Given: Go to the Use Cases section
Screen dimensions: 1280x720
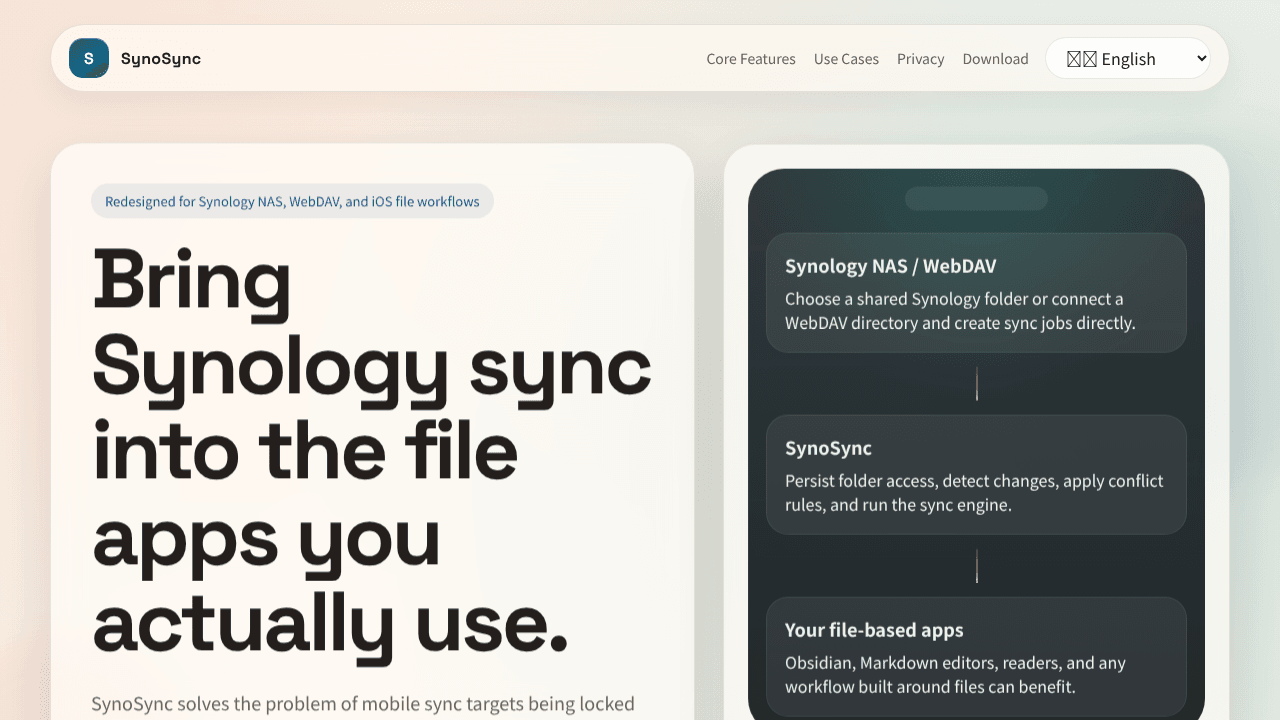Looking at the screenshot, I should click(x=846, y=59).
